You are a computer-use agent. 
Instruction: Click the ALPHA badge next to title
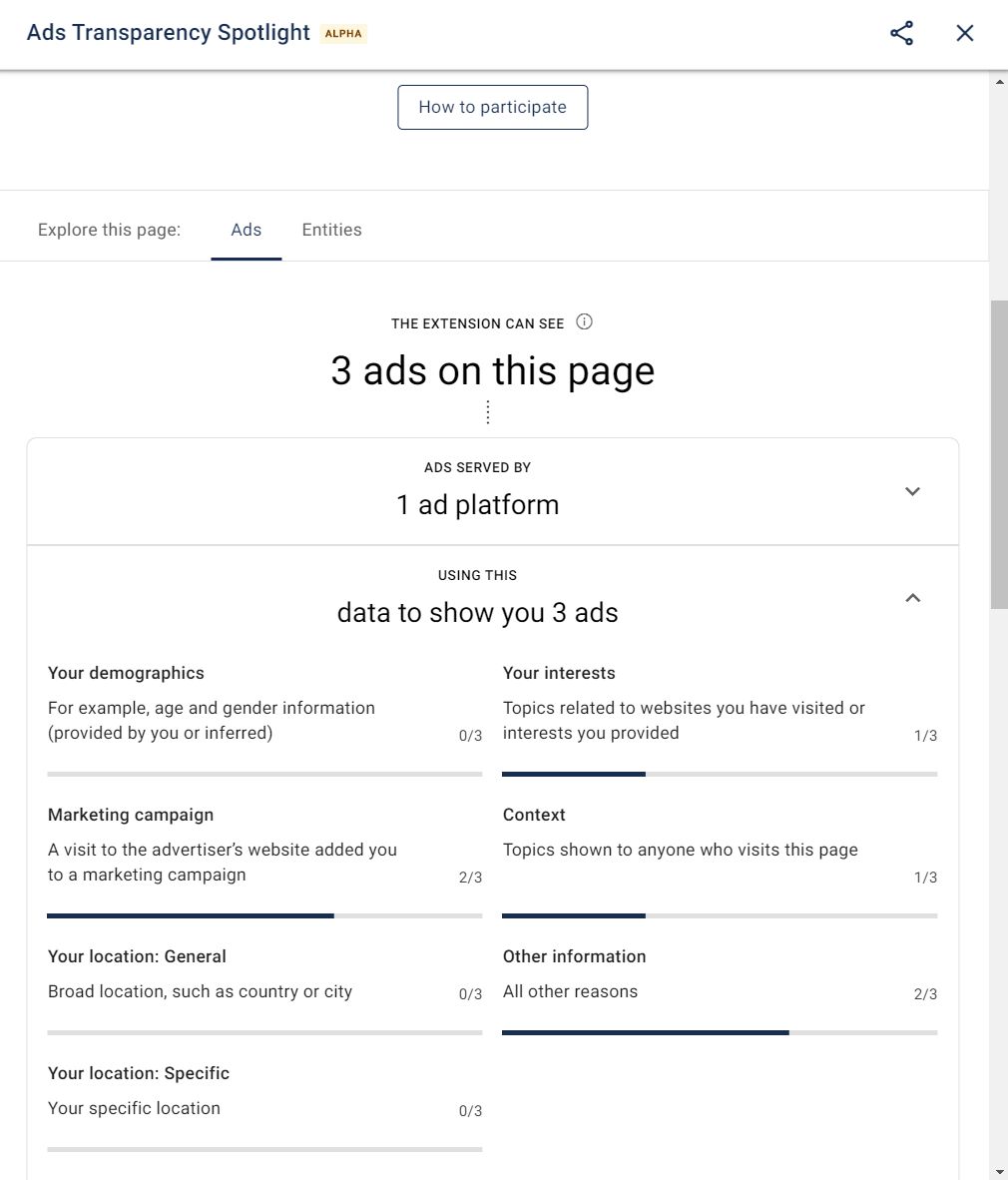click(343, 34)
